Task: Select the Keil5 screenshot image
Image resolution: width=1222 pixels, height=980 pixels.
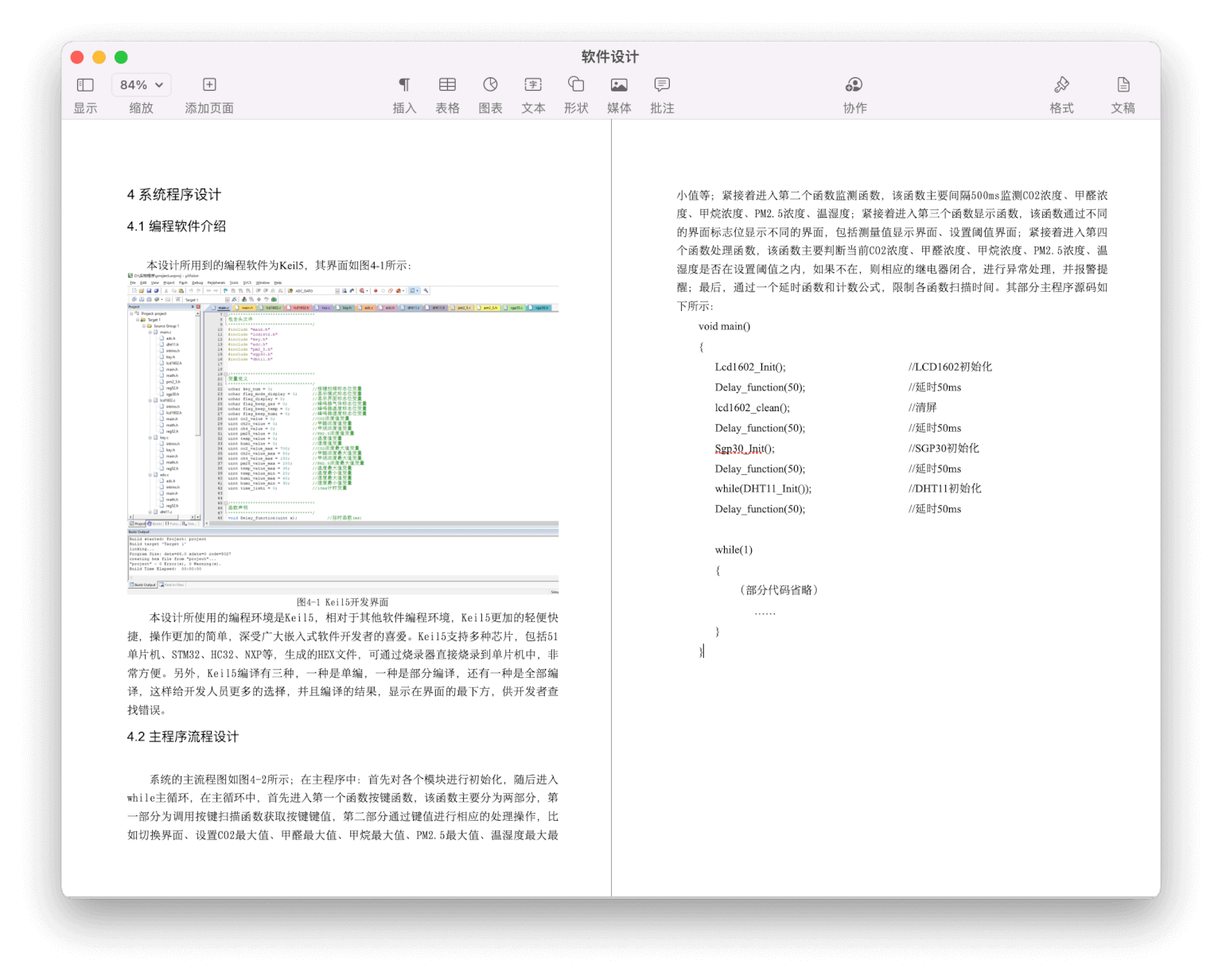Action: pyautogui.click(x=343, y=434)
